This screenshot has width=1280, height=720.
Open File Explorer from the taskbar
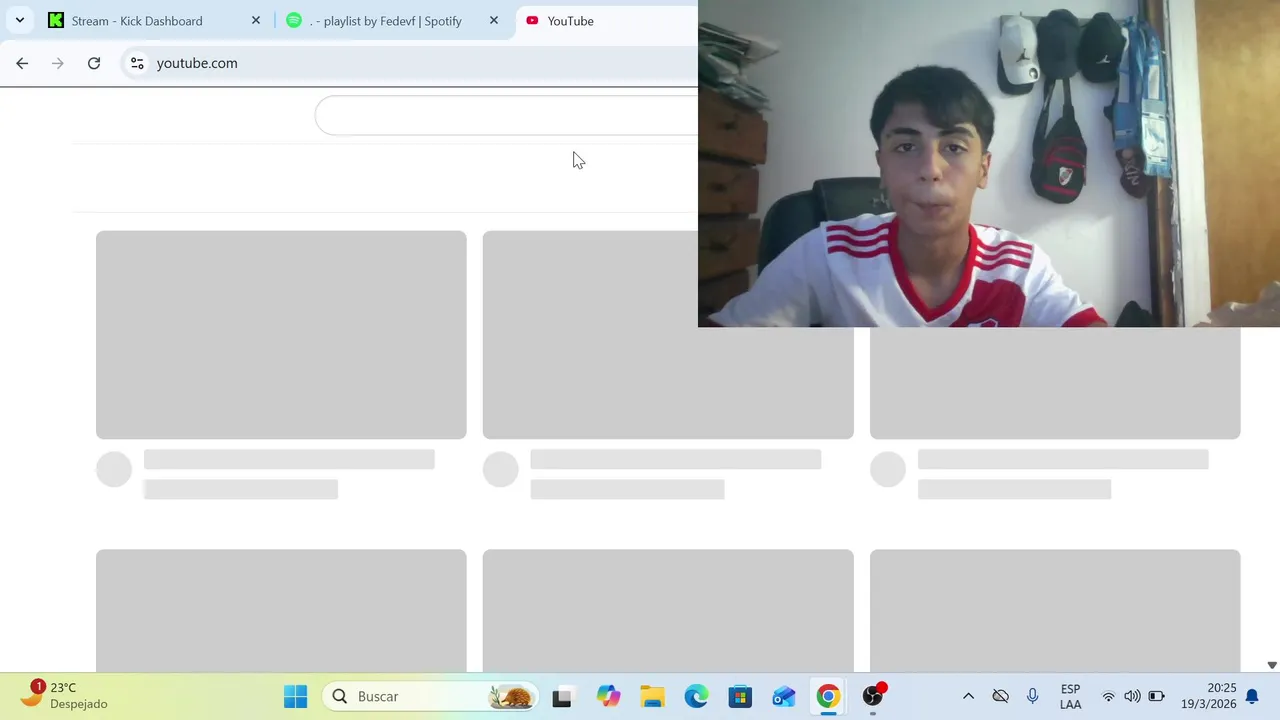tap(652, 696)
